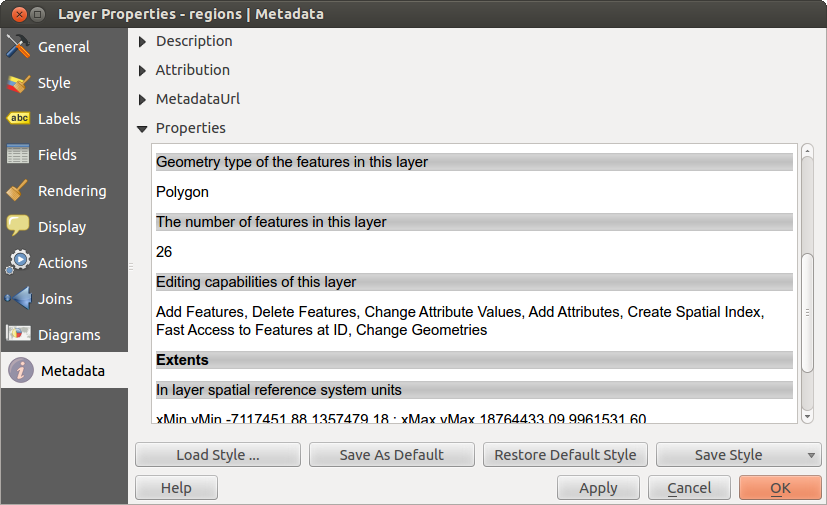This screenshot has width=827, height=505.
Task: Open the Style paintbrush icon
Action: tap(18, 83)
